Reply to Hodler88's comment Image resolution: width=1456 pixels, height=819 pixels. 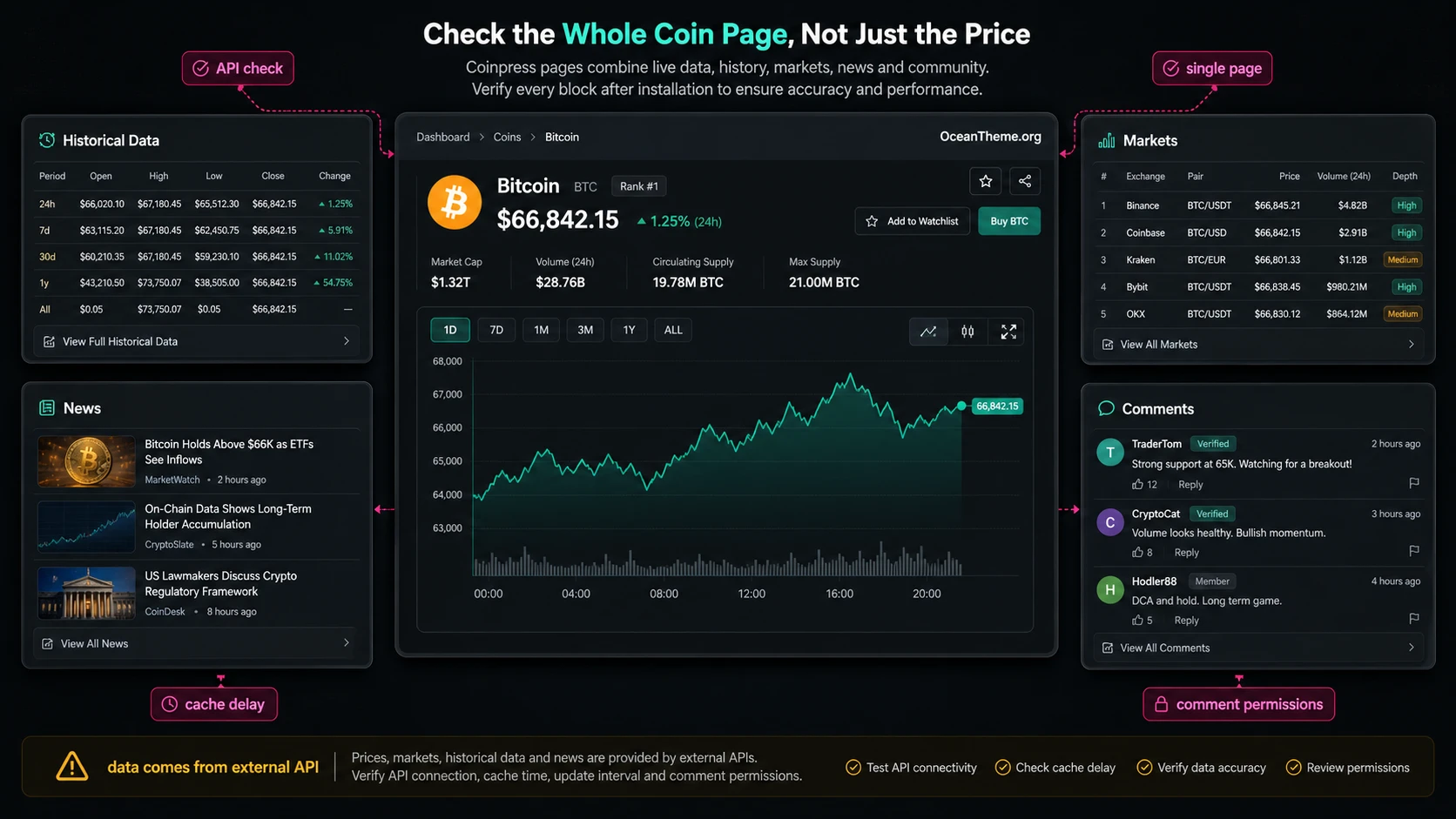tap(1186, 621)
